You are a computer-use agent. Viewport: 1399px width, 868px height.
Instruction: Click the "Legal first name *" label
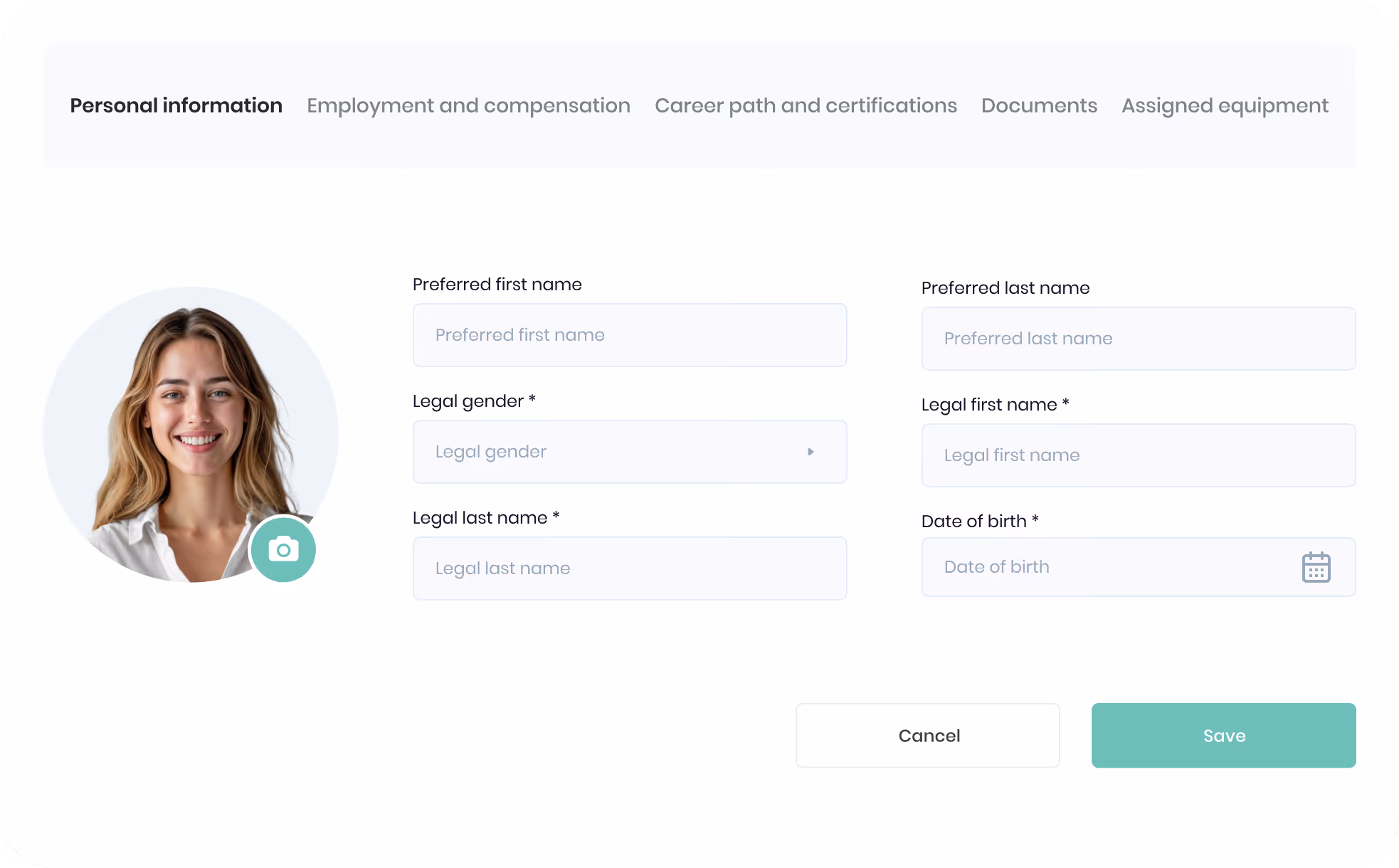tap(995, 405)
